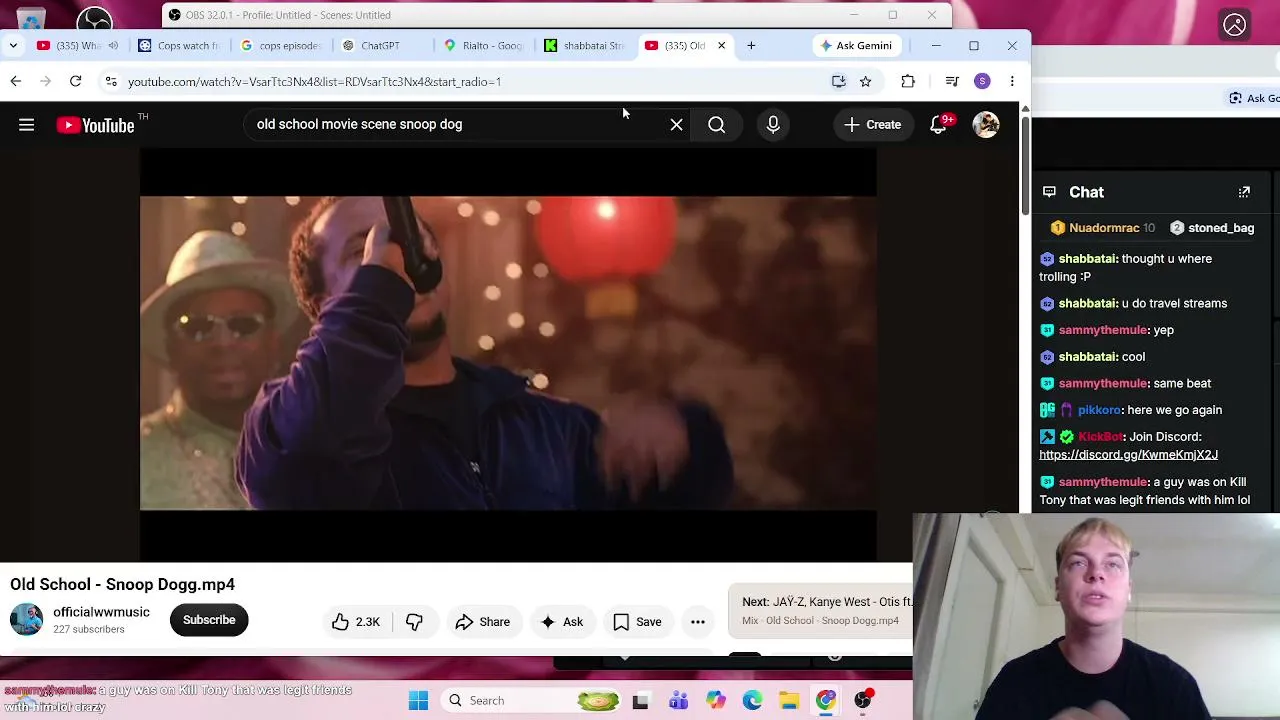Open Task View on taskbar

tap(641, 701)
